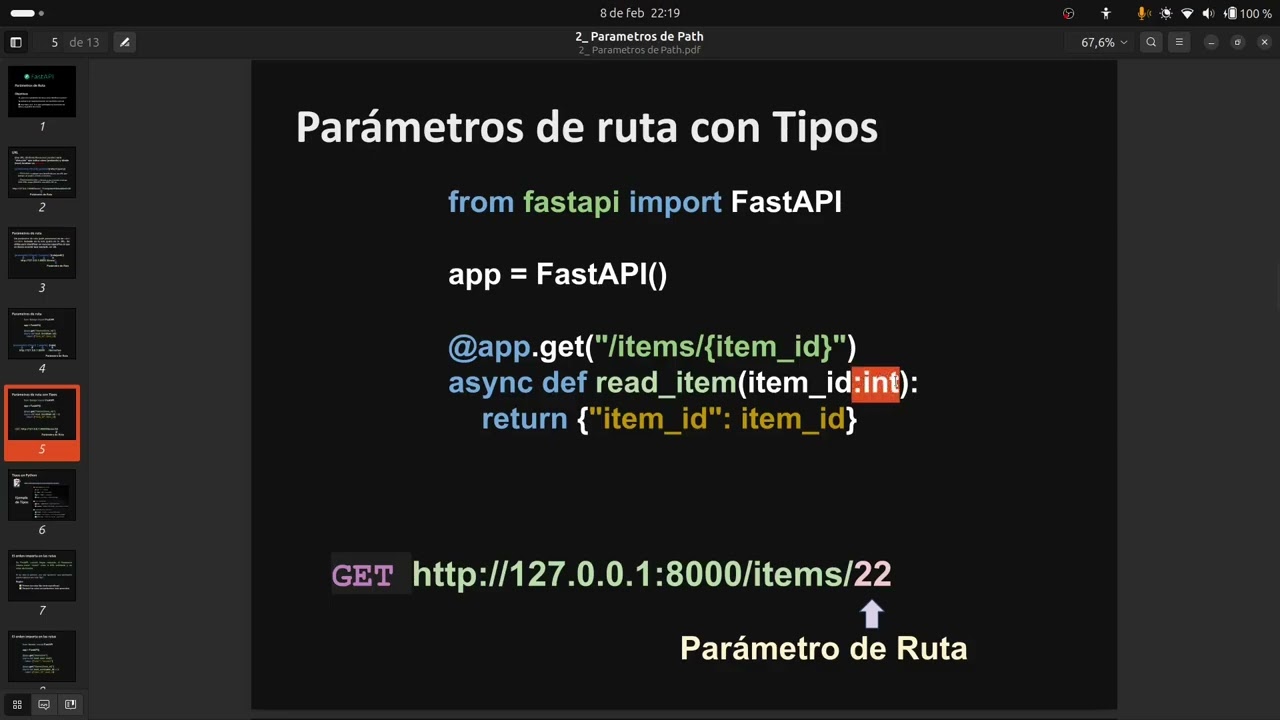The image size is (1280, 720).
Task: Open the search magnifier icon
Action: (1151, 42)
